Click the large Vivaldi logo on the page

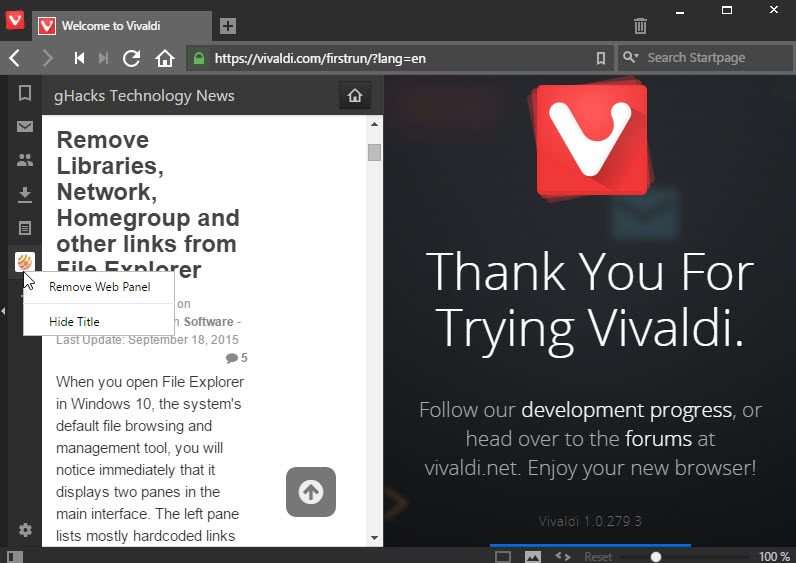[x=591, y=141]
